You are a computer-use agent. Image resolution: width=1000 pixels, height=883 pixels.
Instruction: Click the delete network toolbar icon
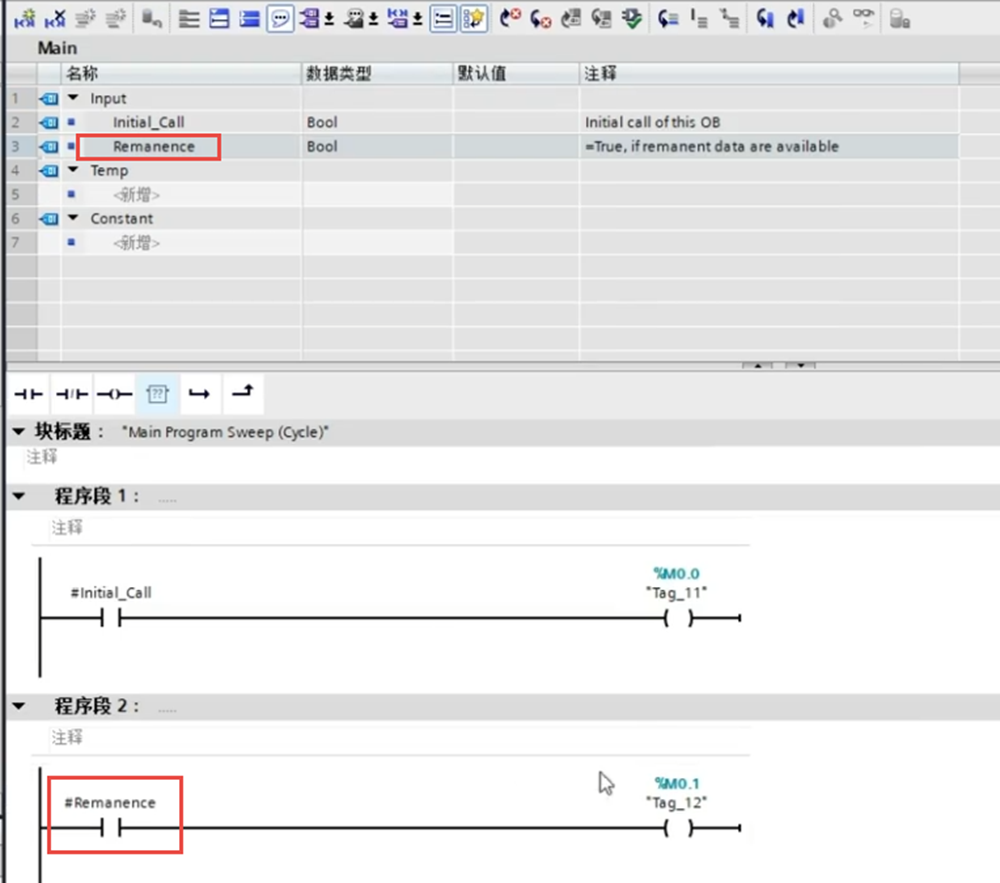(x=55, y=18)
